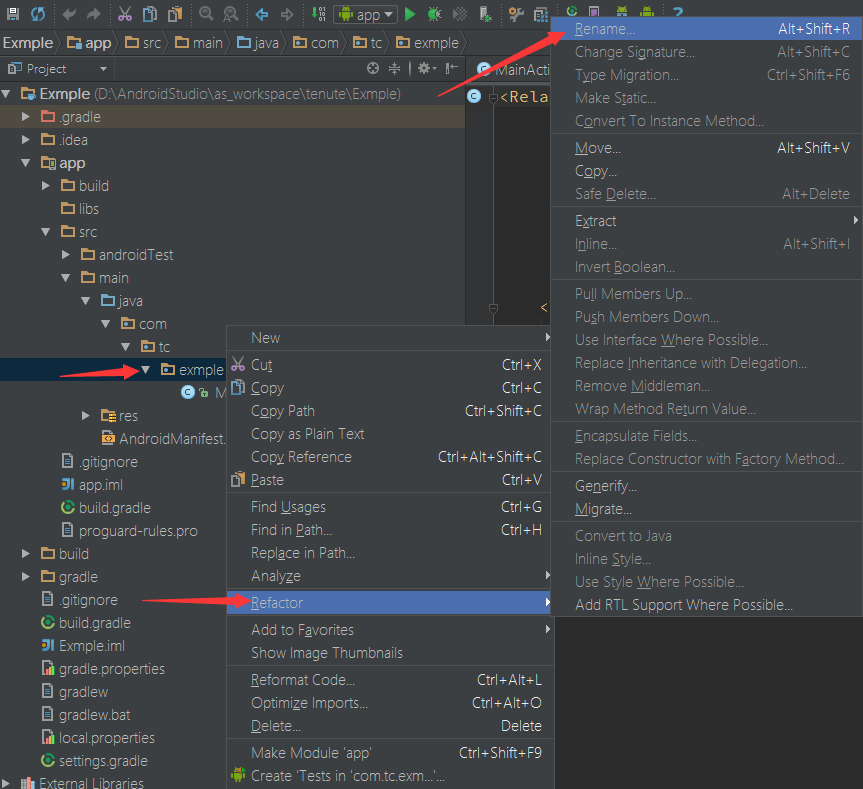Screen dimensions: 863x789
Task: Click the wrench Settings toolbar icon
Action: [x=516, y=14]
